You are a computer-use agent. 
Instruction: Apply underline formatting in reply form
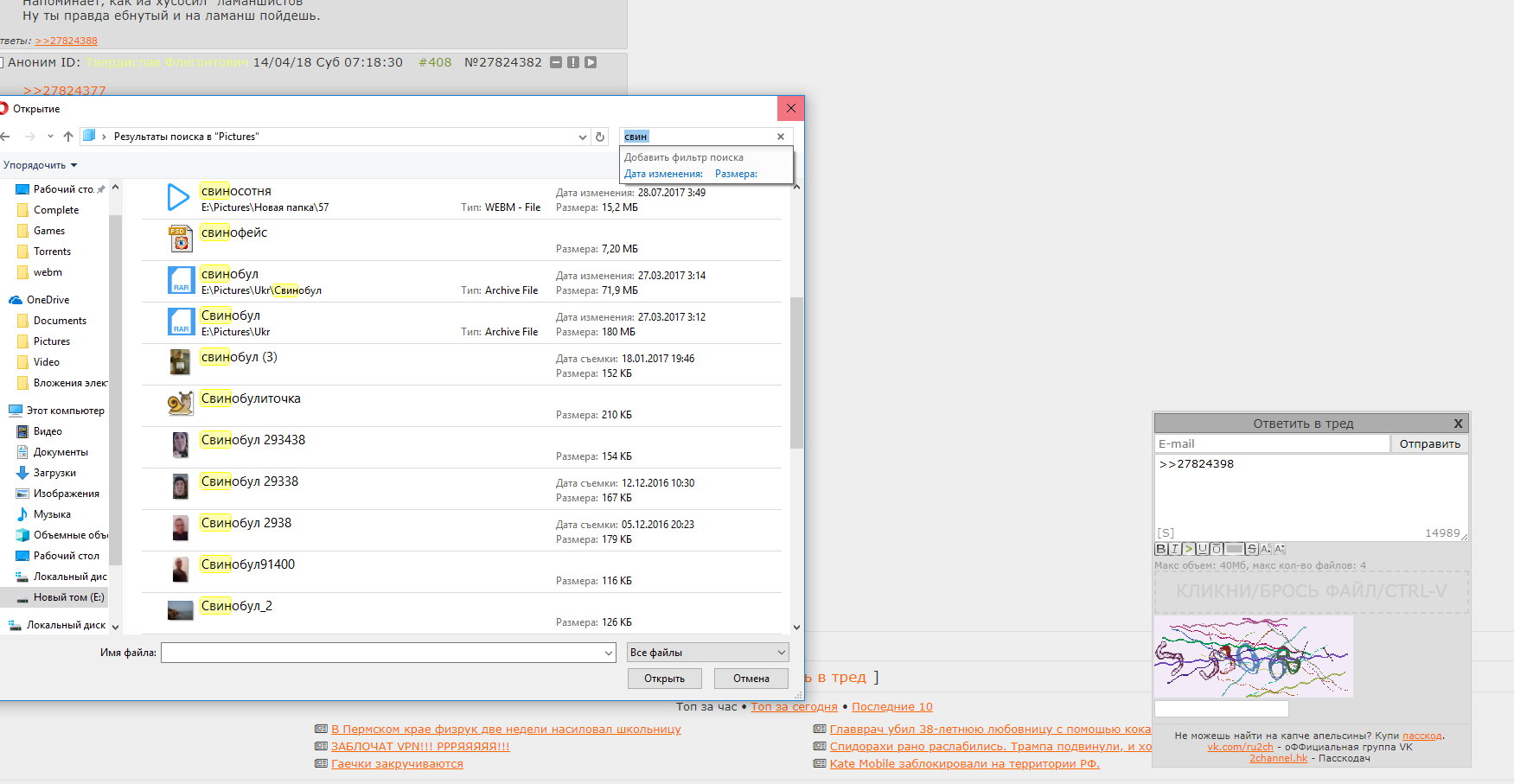click(x=1202, y=549)
